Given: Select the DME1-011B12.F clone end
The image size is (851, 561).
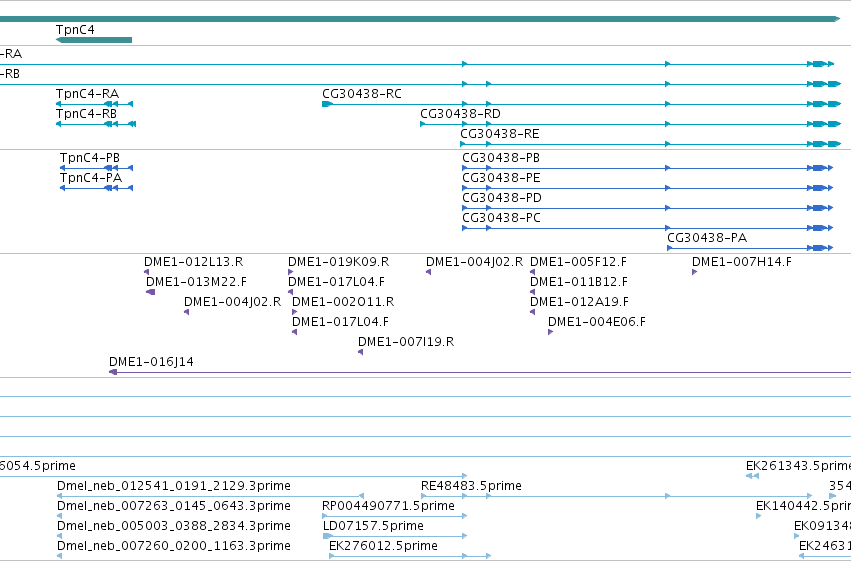Looking at the screenshot, I should (x=532, y=292).
